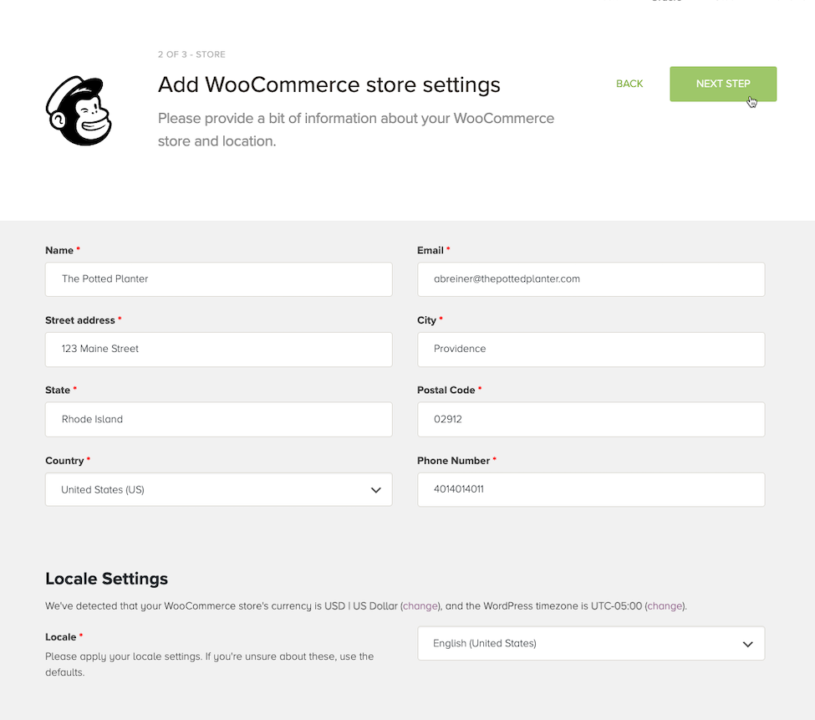Select the Phone Number field
Viewport: 815px width, 720px height.
click(590, 489)
